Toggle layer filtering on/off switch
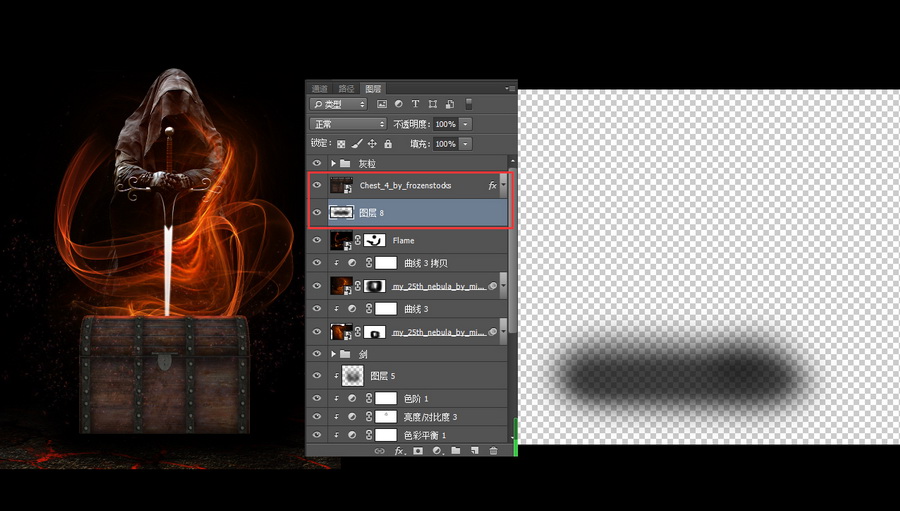The height and width of the screenshot is (511, 900). click(x=468, y=104)
